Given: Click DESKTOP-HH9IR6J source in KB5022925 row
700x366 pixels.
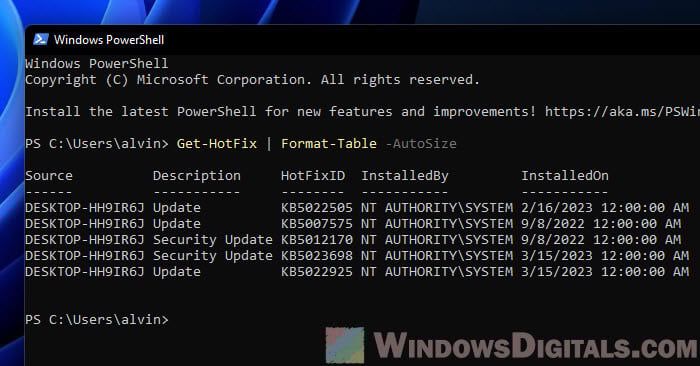Looking at the screenshot, I should (x=85, y=272).
